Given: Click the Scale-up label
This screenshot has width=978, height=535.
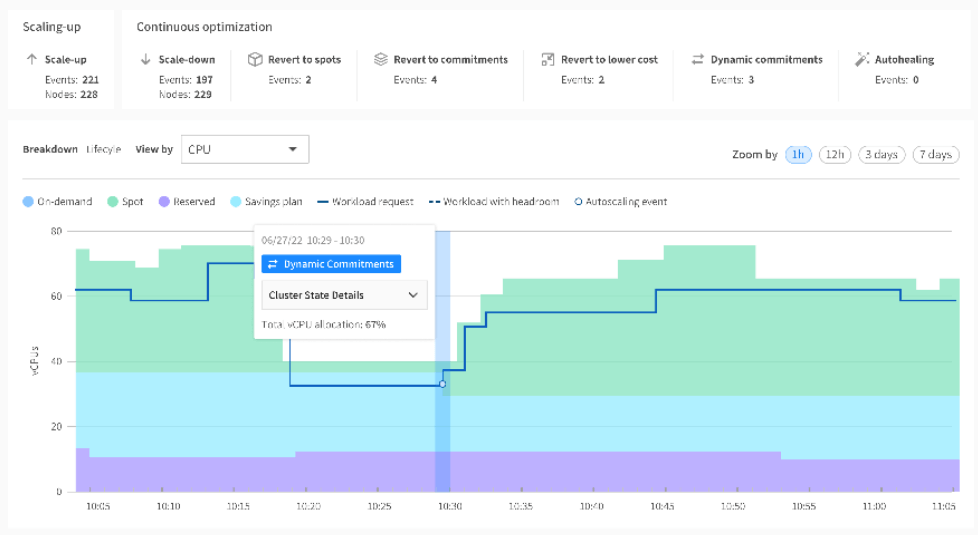Looking at the screenshot, I should (65, 60).
